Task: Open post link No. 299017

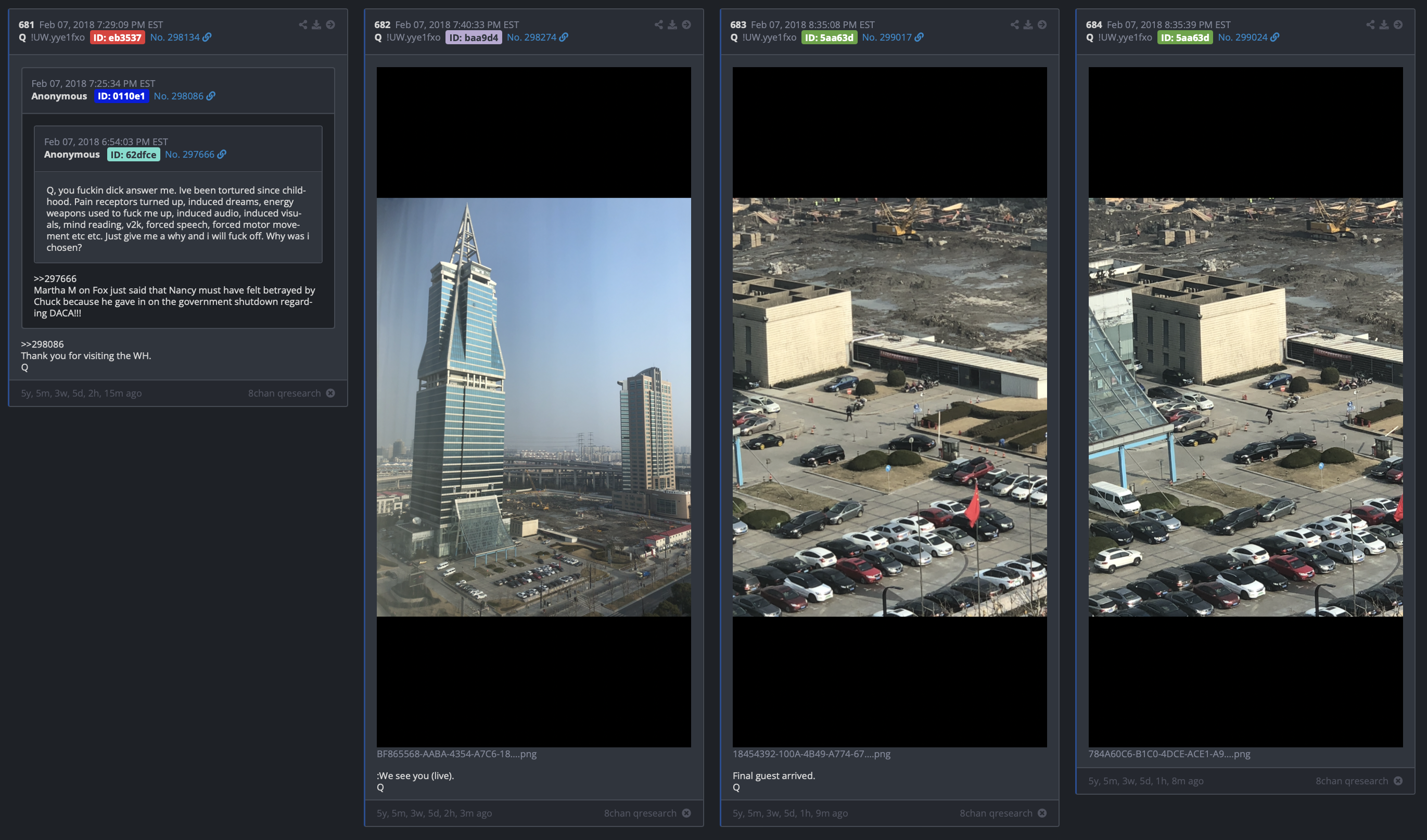Action: [887, 37]
